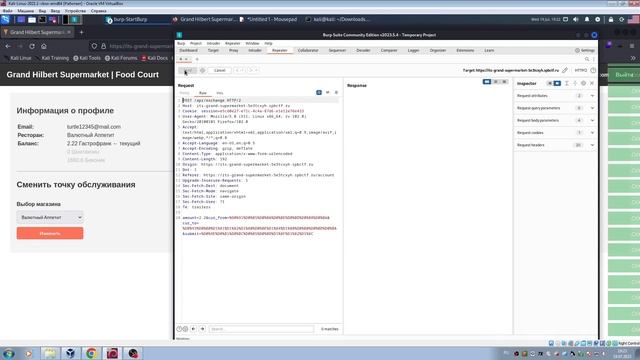Open the restaurant selection dropdown in browser
640x360 pixels.
(50, 218)
